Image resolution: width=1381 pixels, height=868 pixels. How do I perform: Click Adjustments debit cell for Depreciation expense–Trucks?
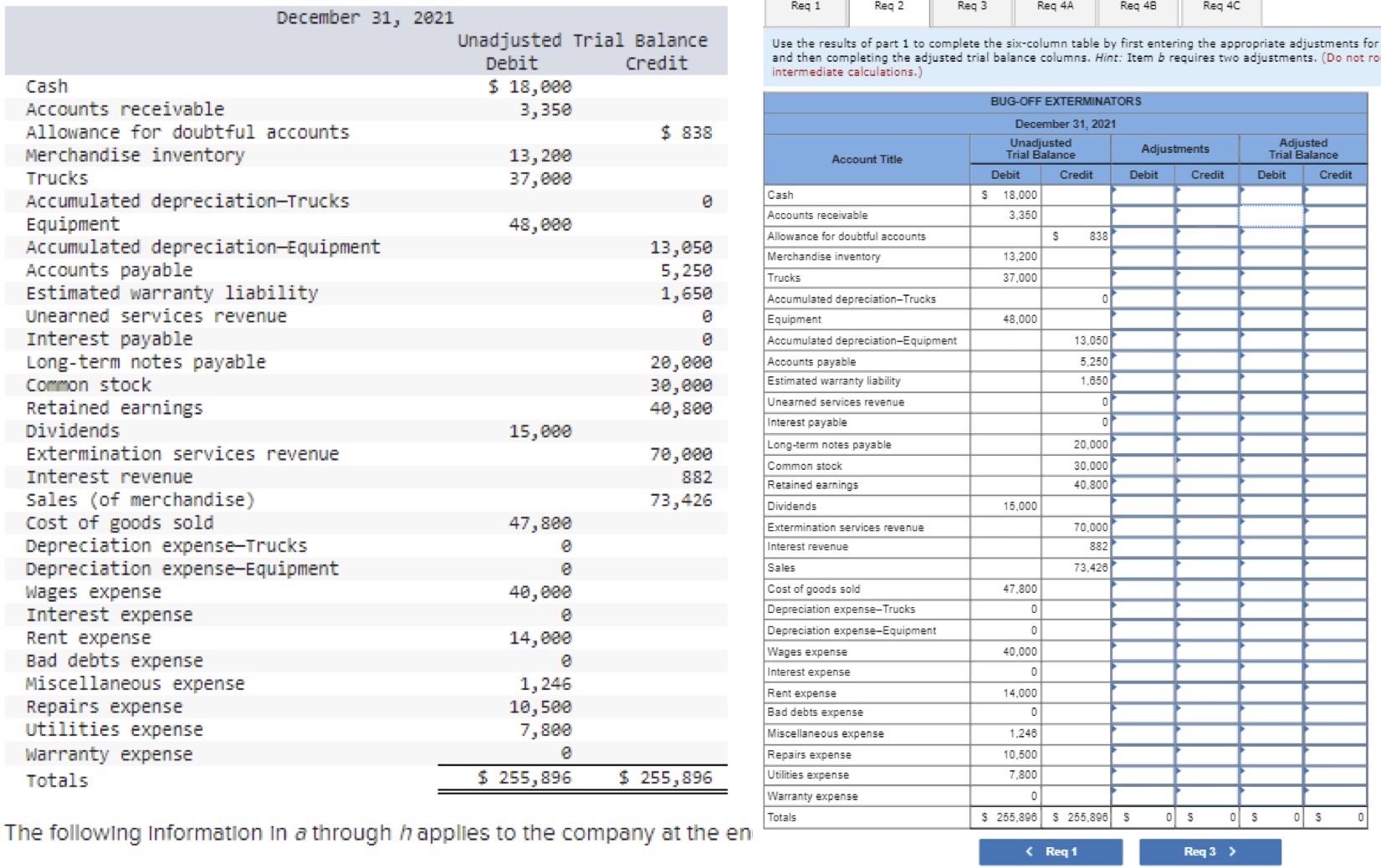pyautogui.click(x=1143, y=610)
